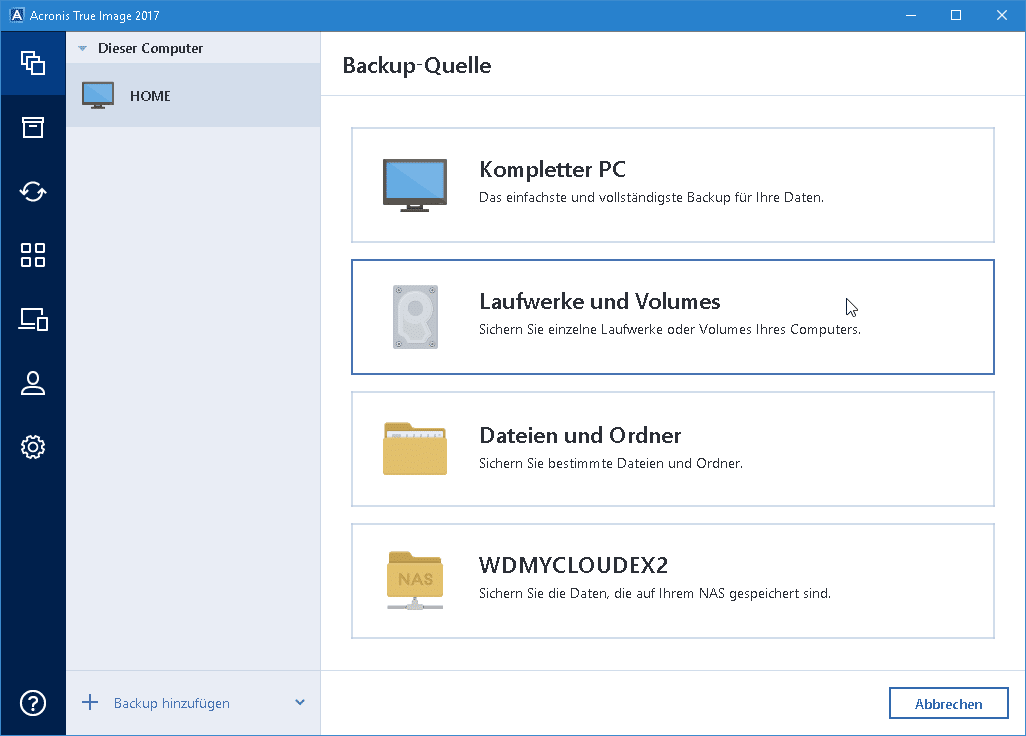Screen dimensions: 1026x736
Task: Open the Backup section in the sidebar
Action: 33,63
